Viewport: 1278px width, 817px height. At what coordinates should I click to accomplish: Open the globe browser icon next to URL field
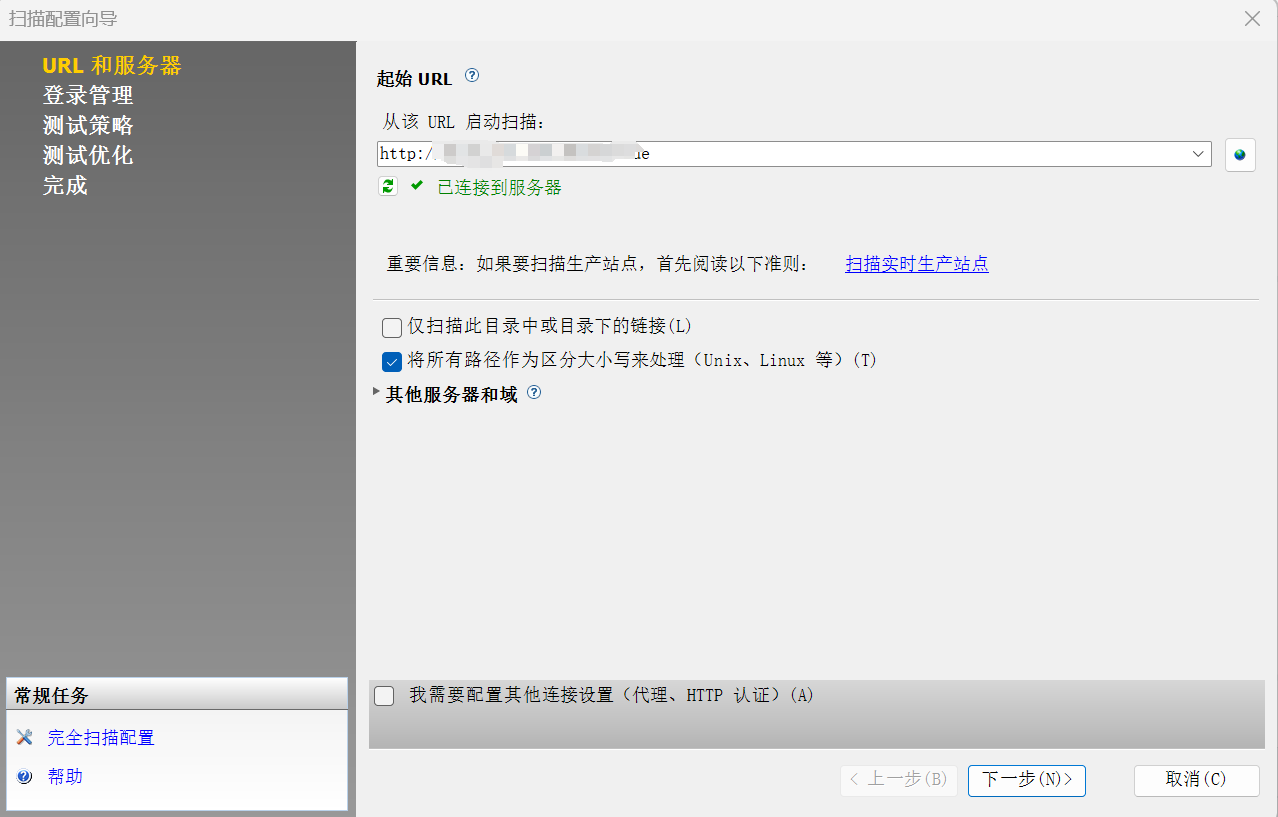coord(1240,155)
